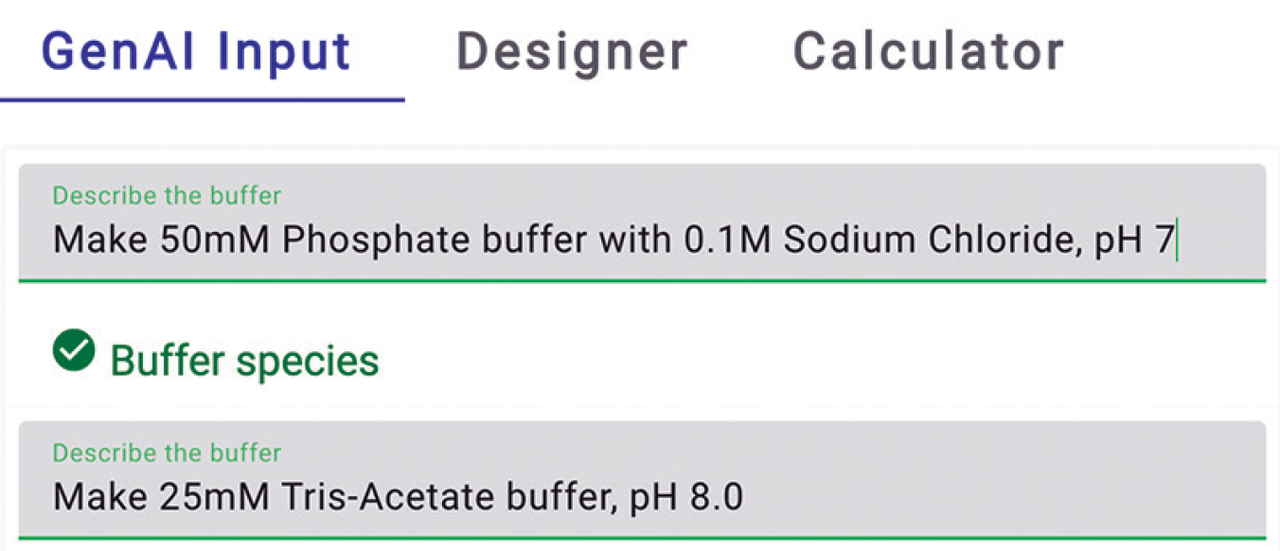Switch to the Designer tab

point(572,52)
